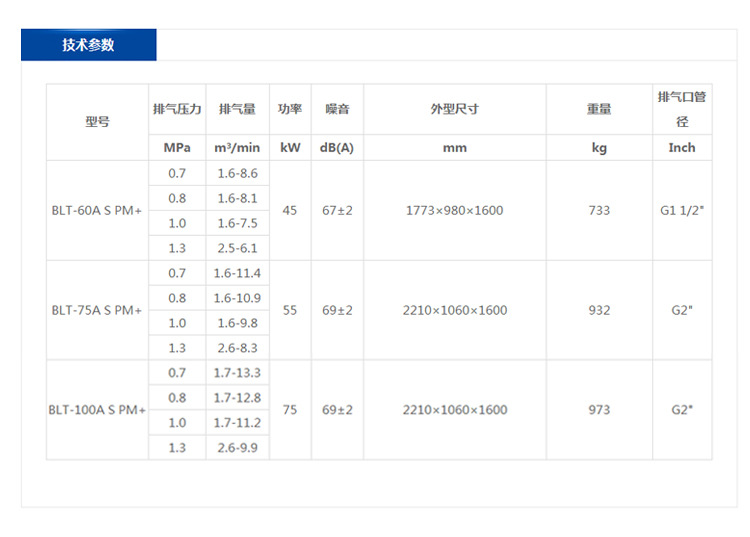Click the 55 kW power value

point(289,310)
